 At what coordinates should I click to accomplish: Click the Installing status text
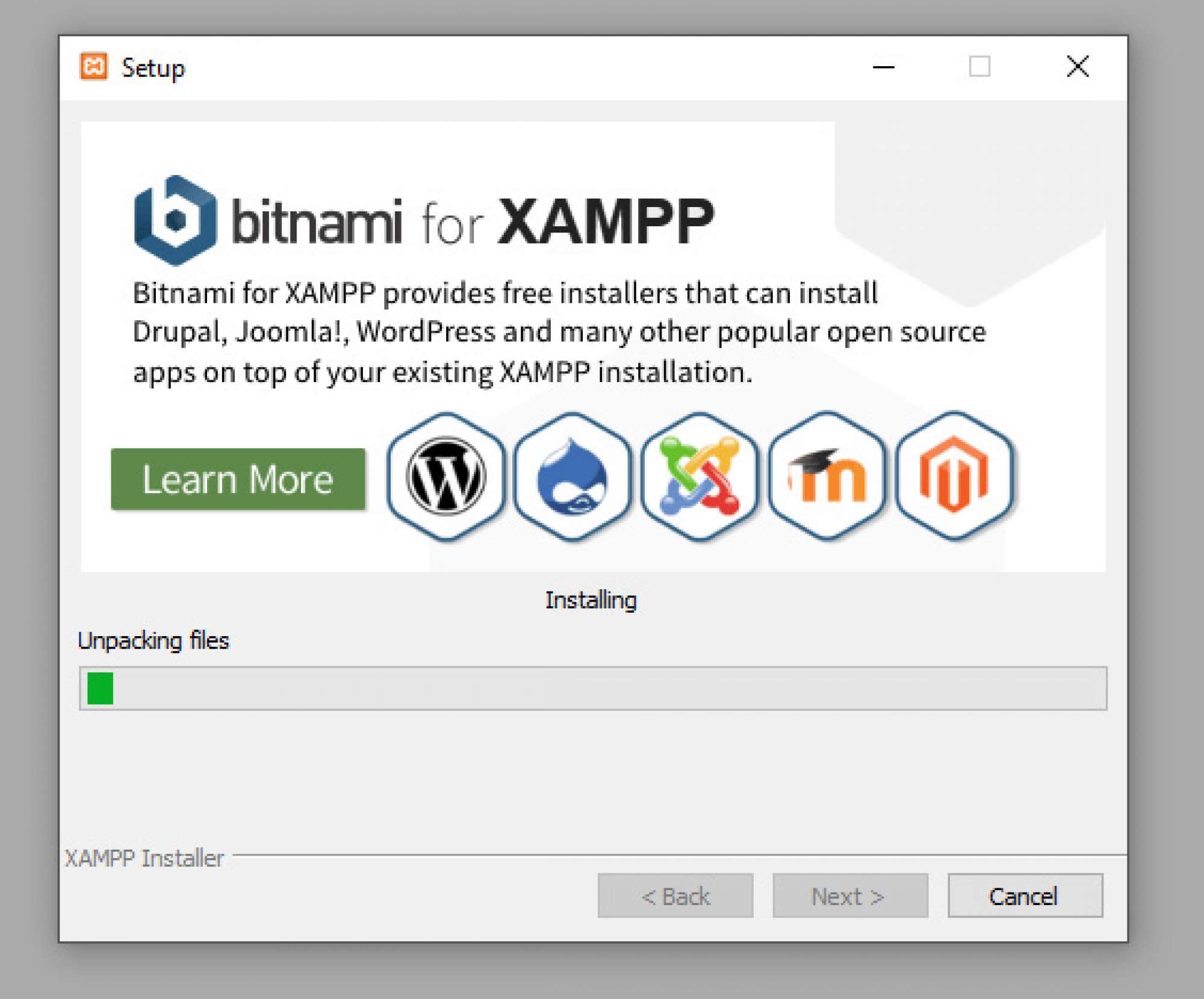(x=591, y=600)
